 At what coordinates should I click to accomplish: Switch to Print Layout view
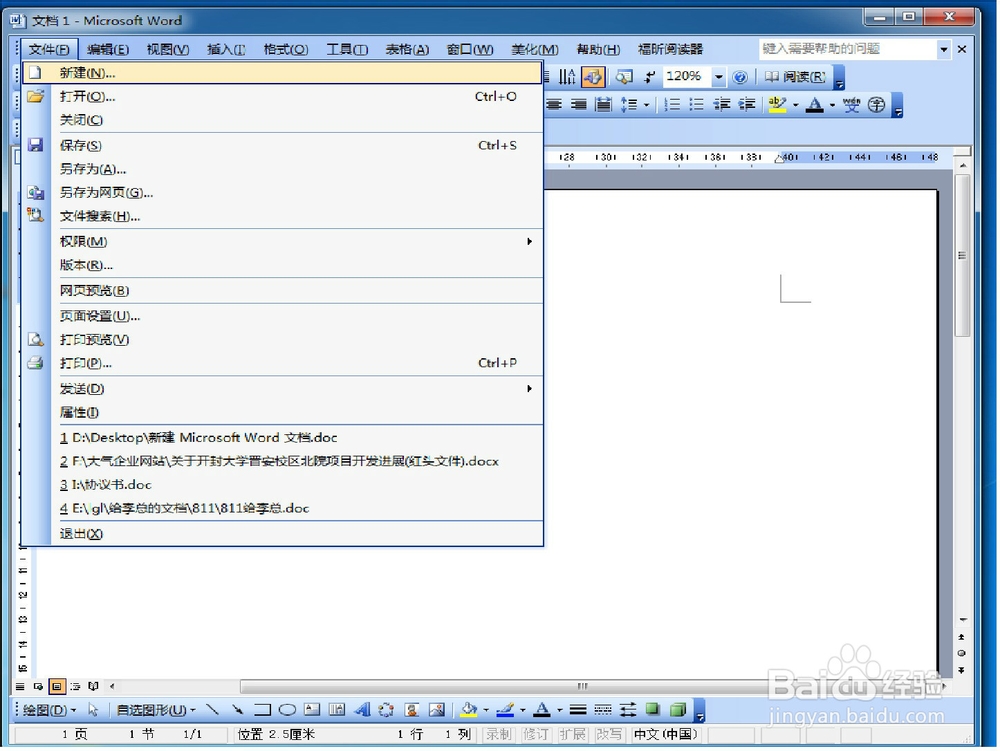[57, 686]
